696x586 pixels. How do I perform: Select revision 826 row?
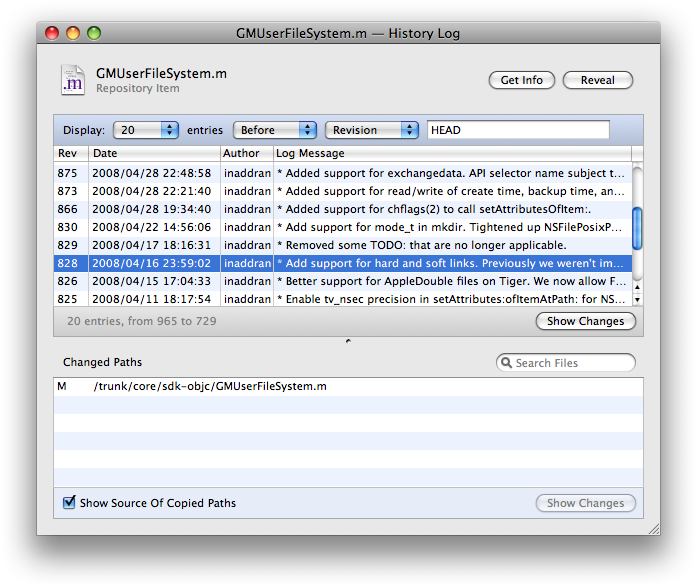click(x=343, y=281)
